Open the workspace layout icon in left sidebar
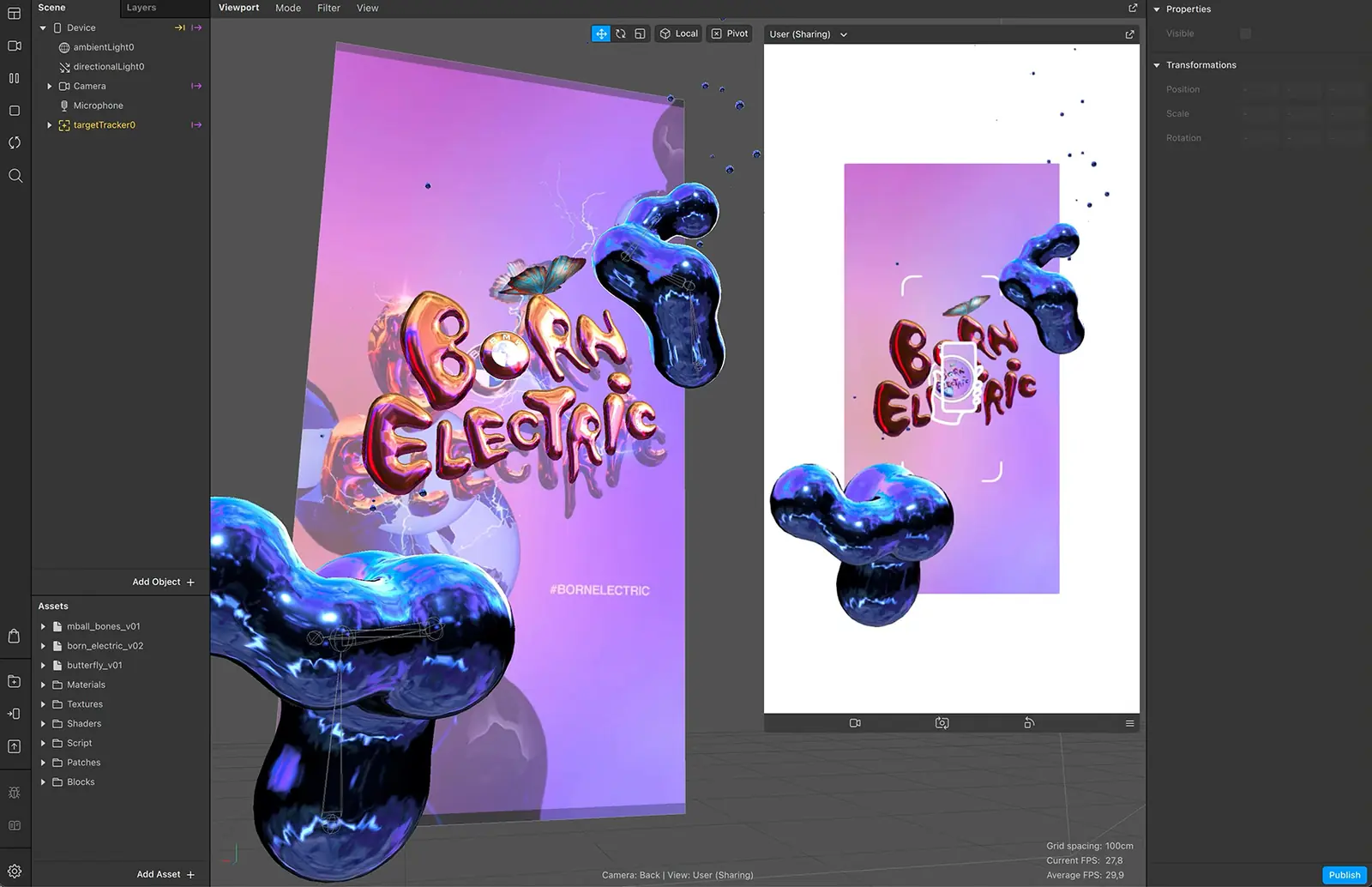 pyautogui.click(x=15, y=14)
